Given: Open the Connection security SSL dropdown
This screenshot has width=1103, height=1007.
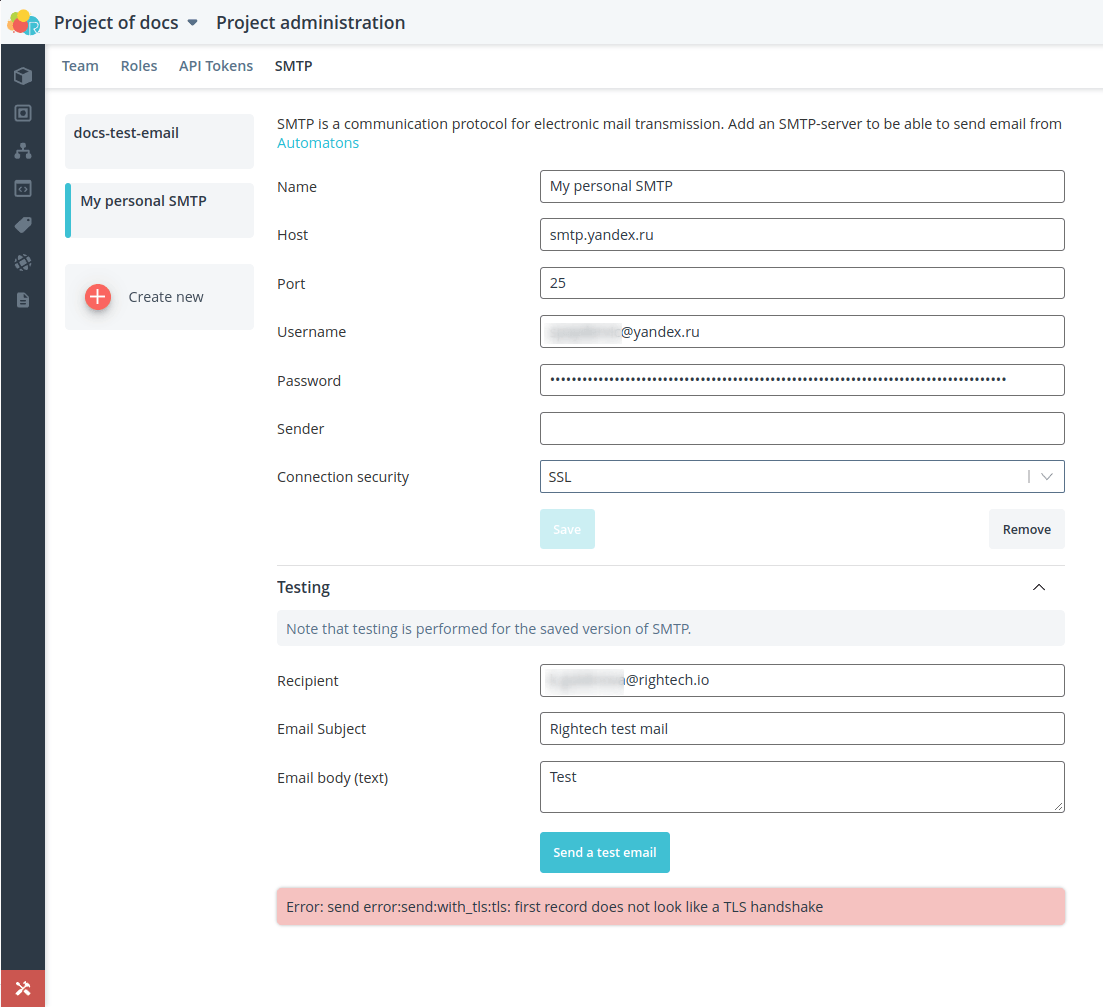Looking at the screenshot, I should click(x=802, y=477).
